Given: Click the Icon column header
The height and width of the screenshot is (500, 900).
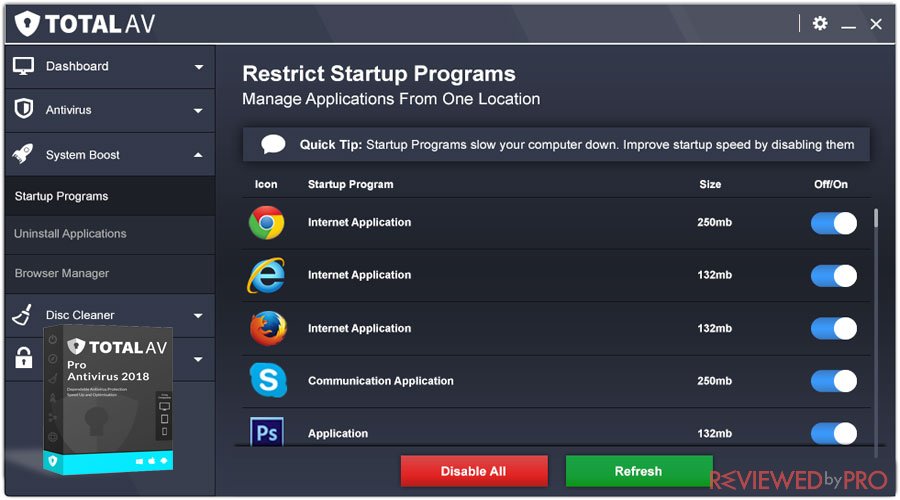Looking at the screenshot, I should (x=266, y=184).
